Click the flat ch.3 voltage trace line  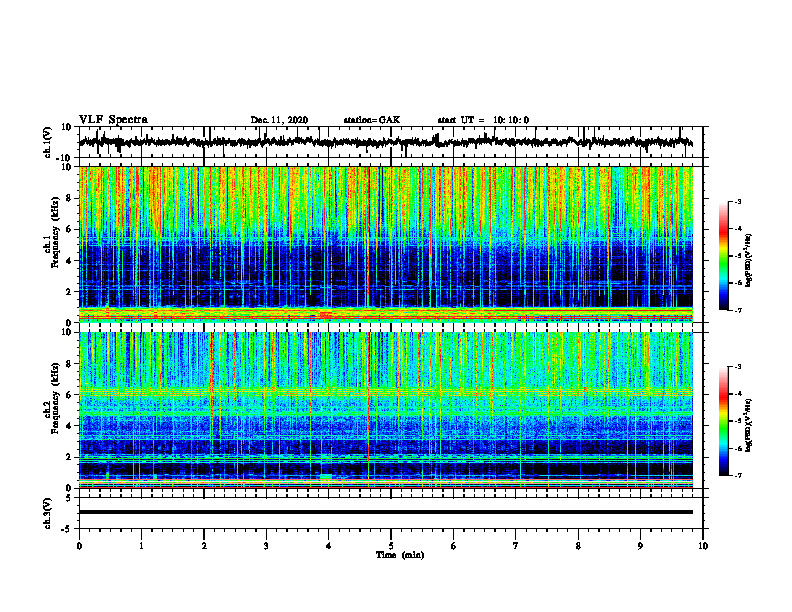point(386,512)
